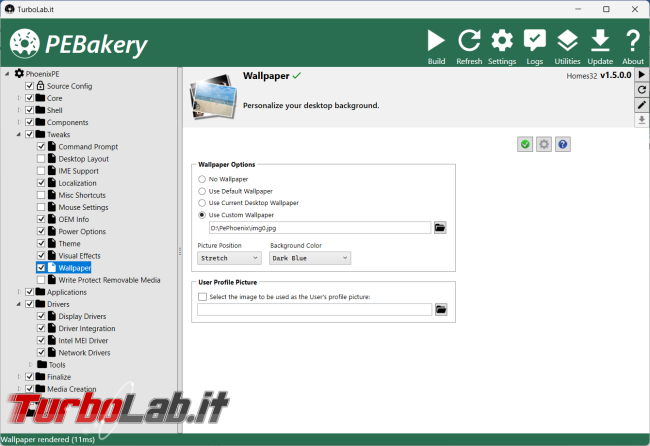Open the blue help question button
650x446 pixels.
click(563, 144)
